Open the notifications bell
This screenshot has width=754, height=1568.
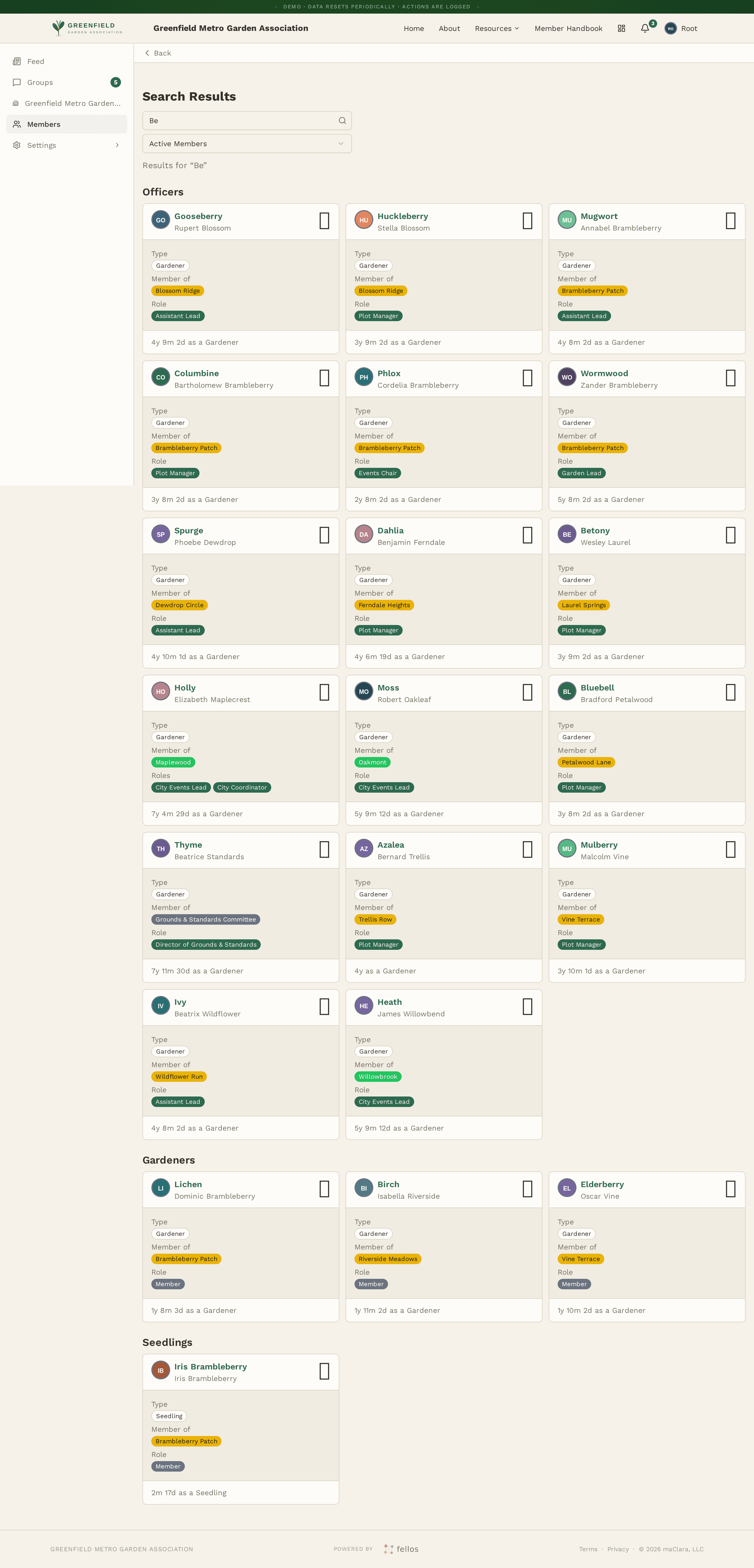pyautogui.click(x=645, y=28)
